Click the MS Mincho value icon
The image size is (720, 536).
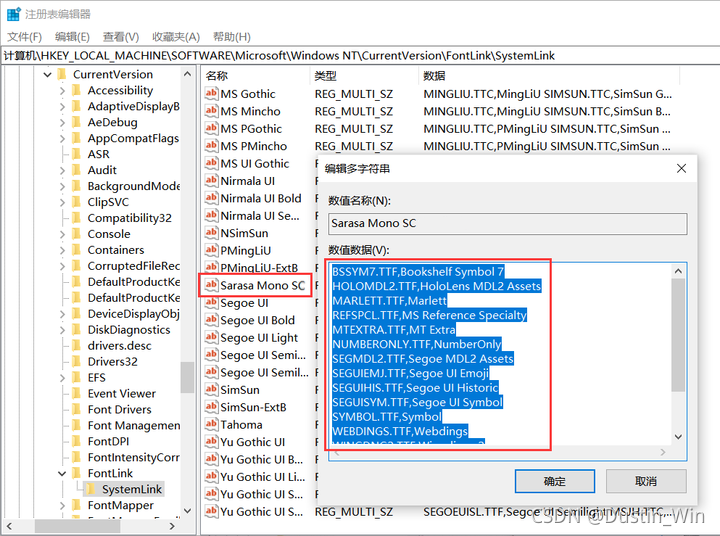(x=211, y=111)
